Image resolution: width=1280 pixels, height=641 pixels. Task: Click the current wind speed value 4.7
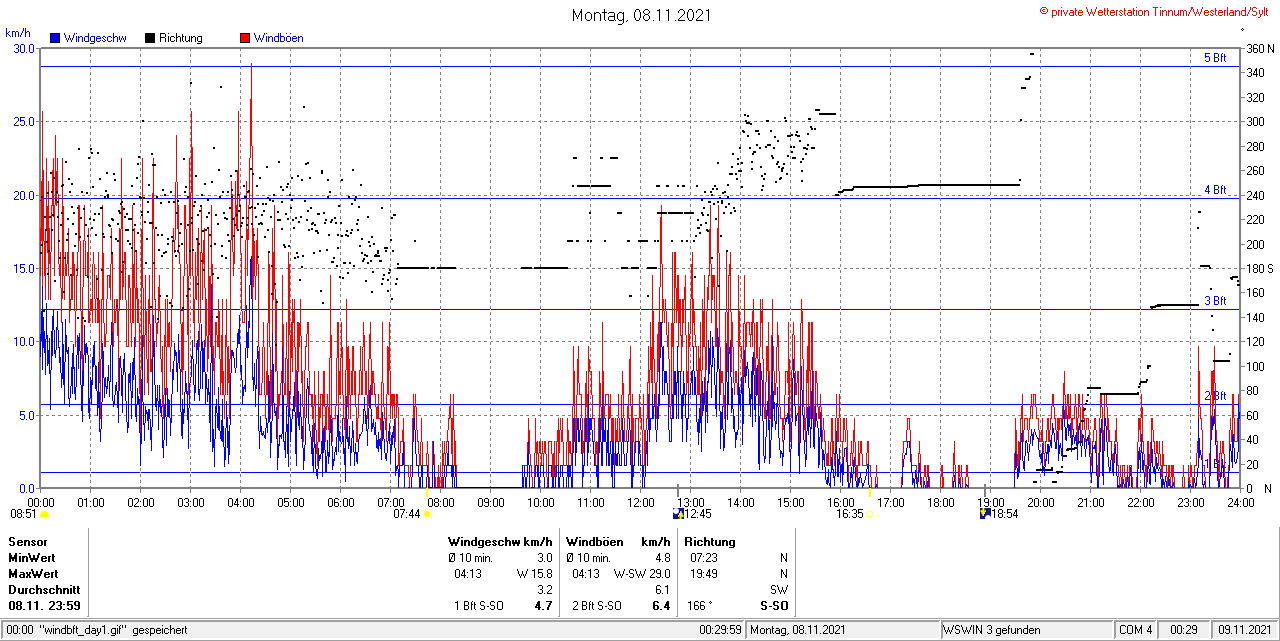[544, 605]
